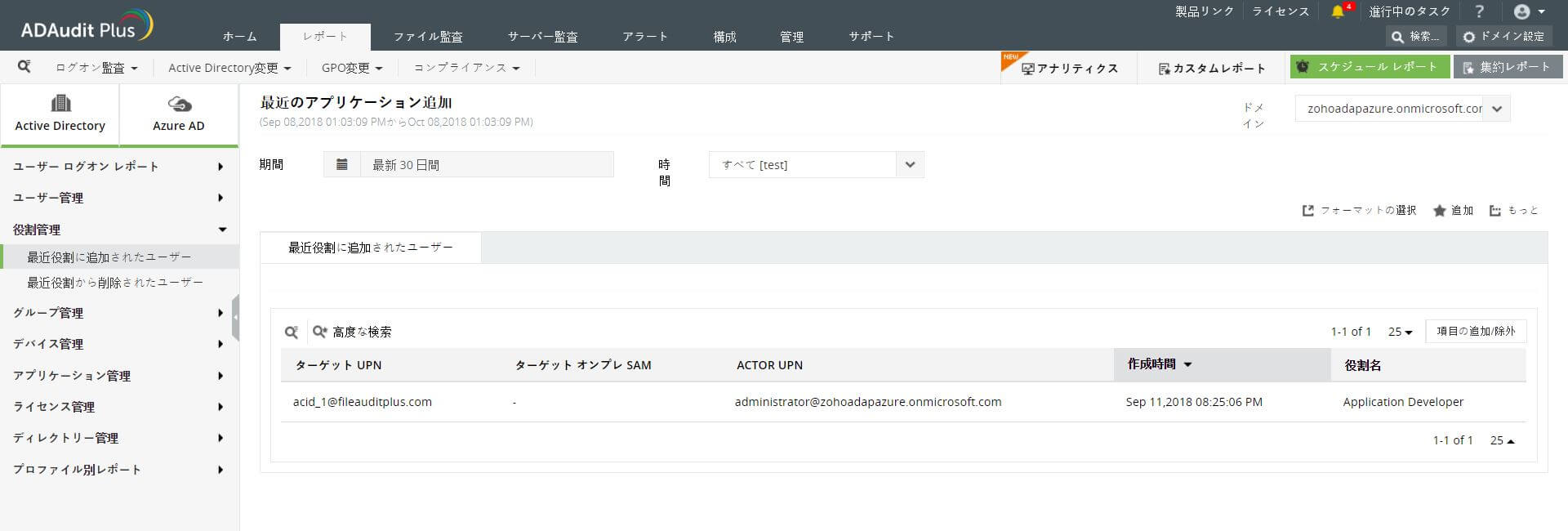
Task: Click administrator@zohoadapazure.onmicrosoft.com cell
Action: coord(868,402)
